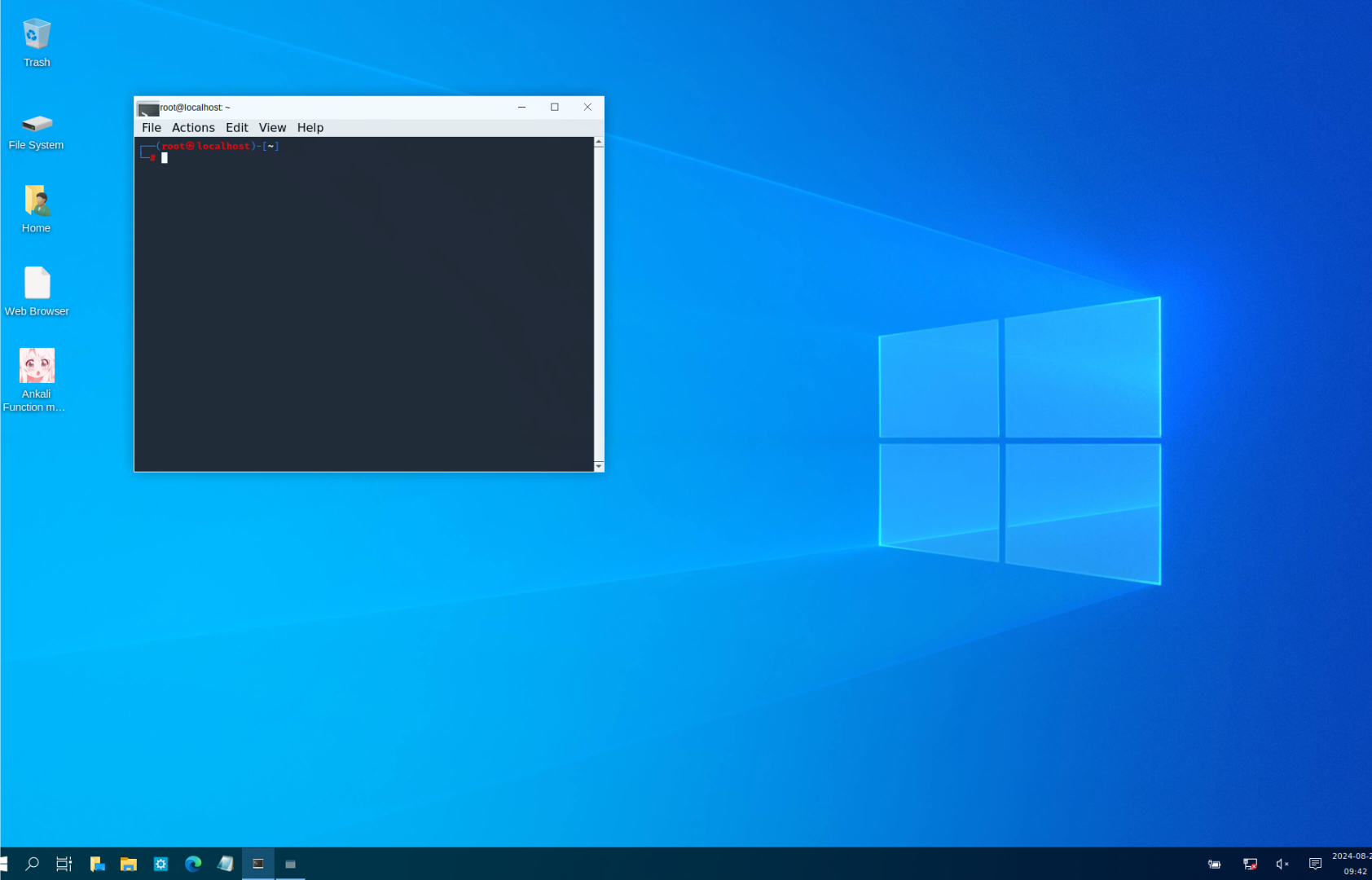
Task: Switch to the second window taskbar item
Action: 290,864
